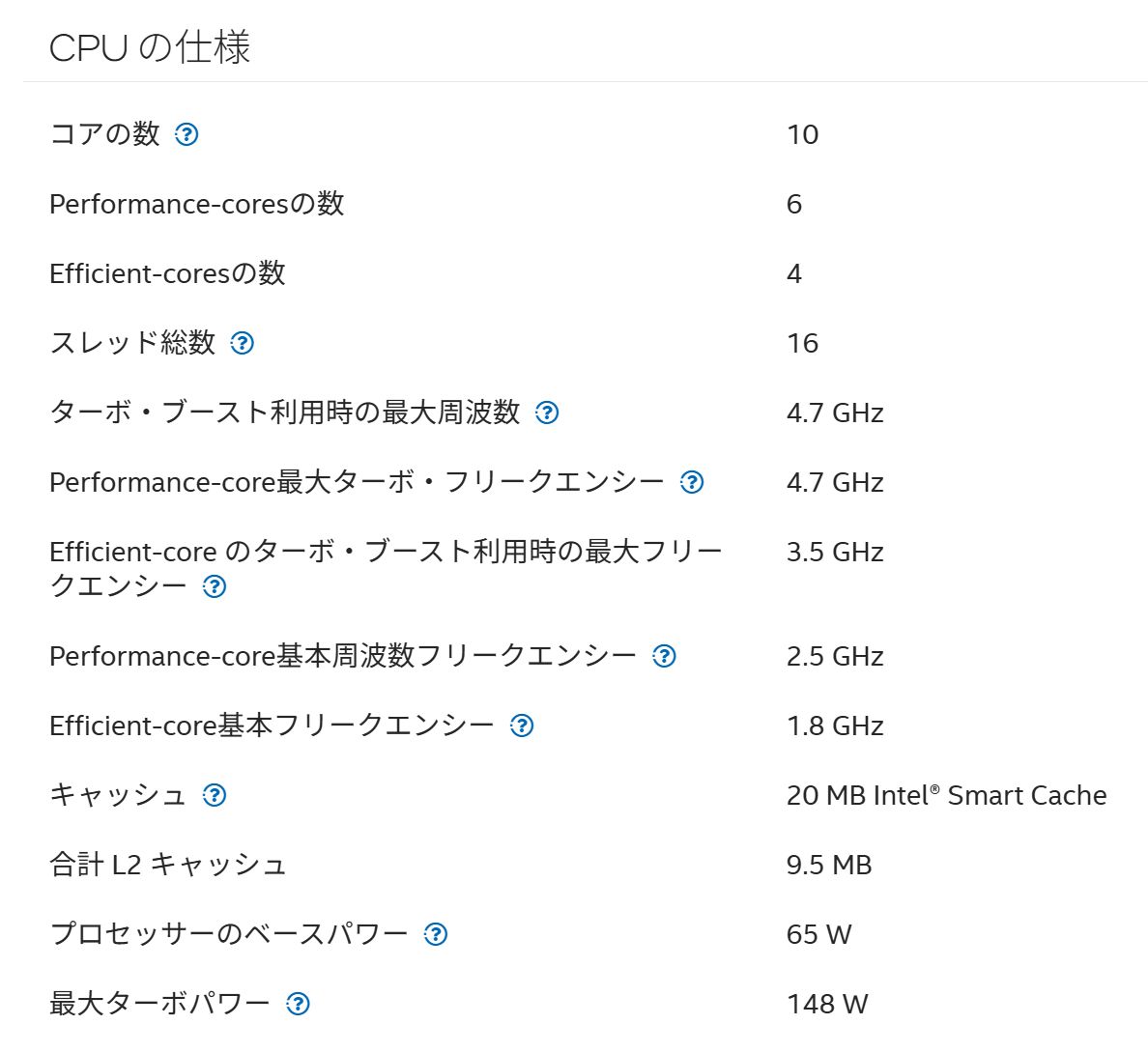The height and width of the screenshot is (1053, 1148).
Task: Click the 148 W max turbo power value
Action: click(827, 1004)
